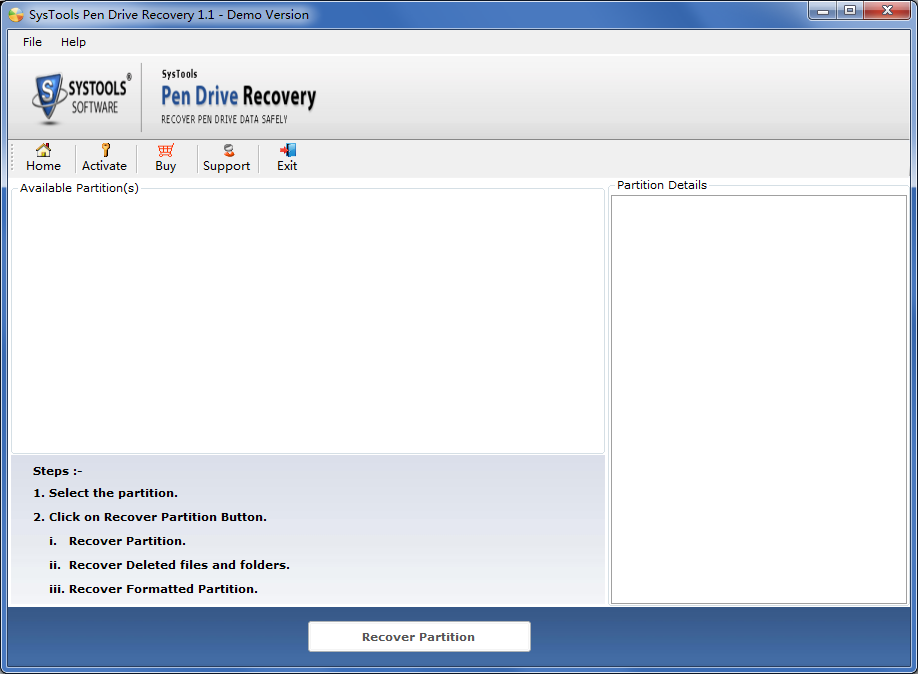
Task: Click inside the Available Partition(s) list area
Action: click(x=308, y=323)
